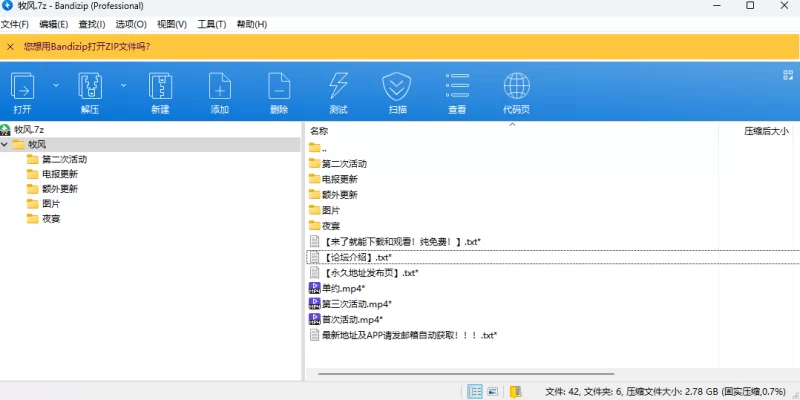Image resolution: width=800 pixels, height=400 pixels.
Task: Open the 查找(I) menu
Action: pyautogui.click(x=92, y=24)
